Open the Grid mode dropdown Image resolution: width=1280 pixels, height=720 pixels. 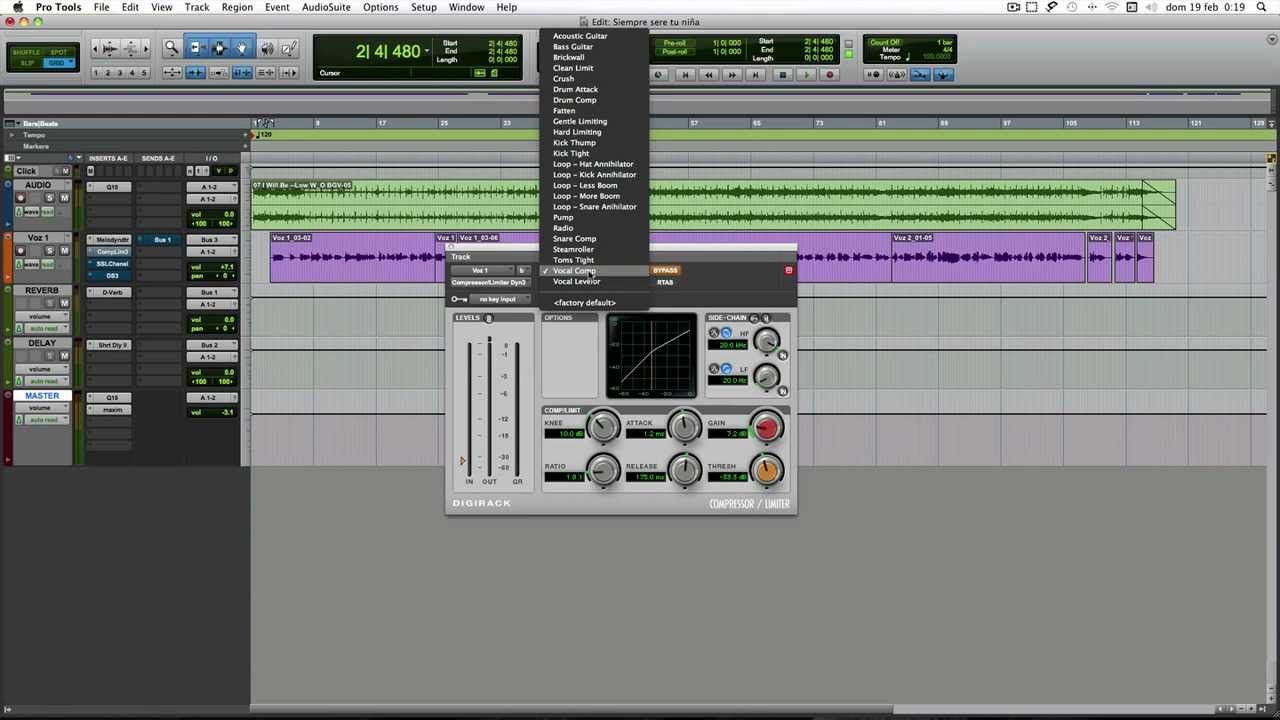[58, 63]
